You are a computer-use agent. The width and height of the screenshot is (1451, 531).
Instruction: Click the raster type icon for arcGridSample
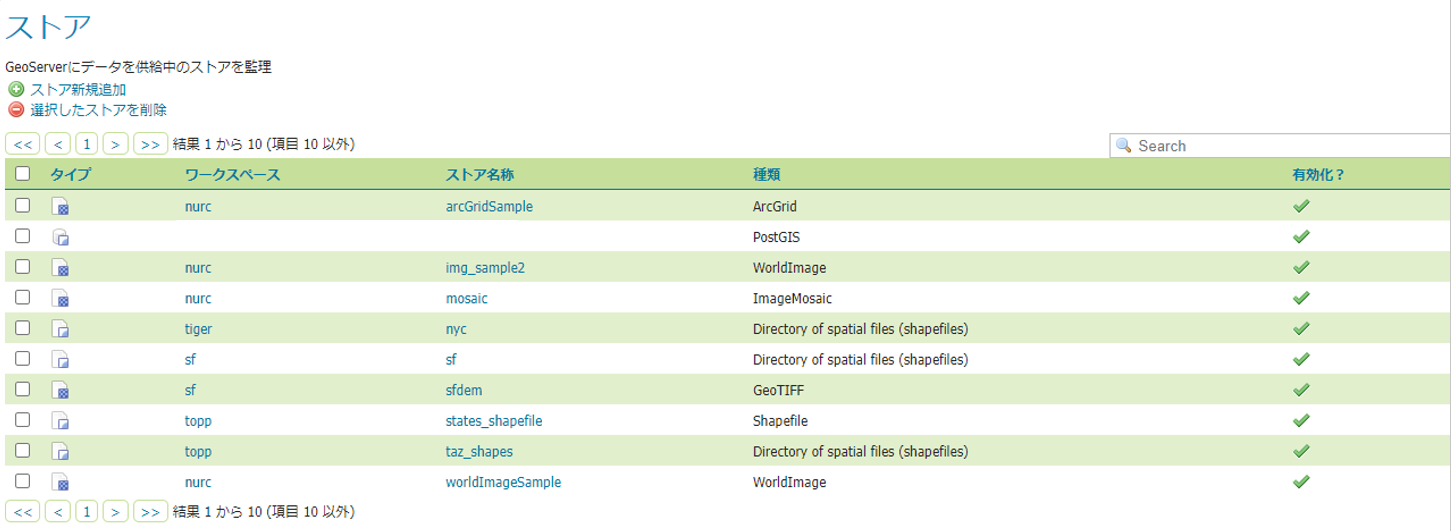click(61, 207)
